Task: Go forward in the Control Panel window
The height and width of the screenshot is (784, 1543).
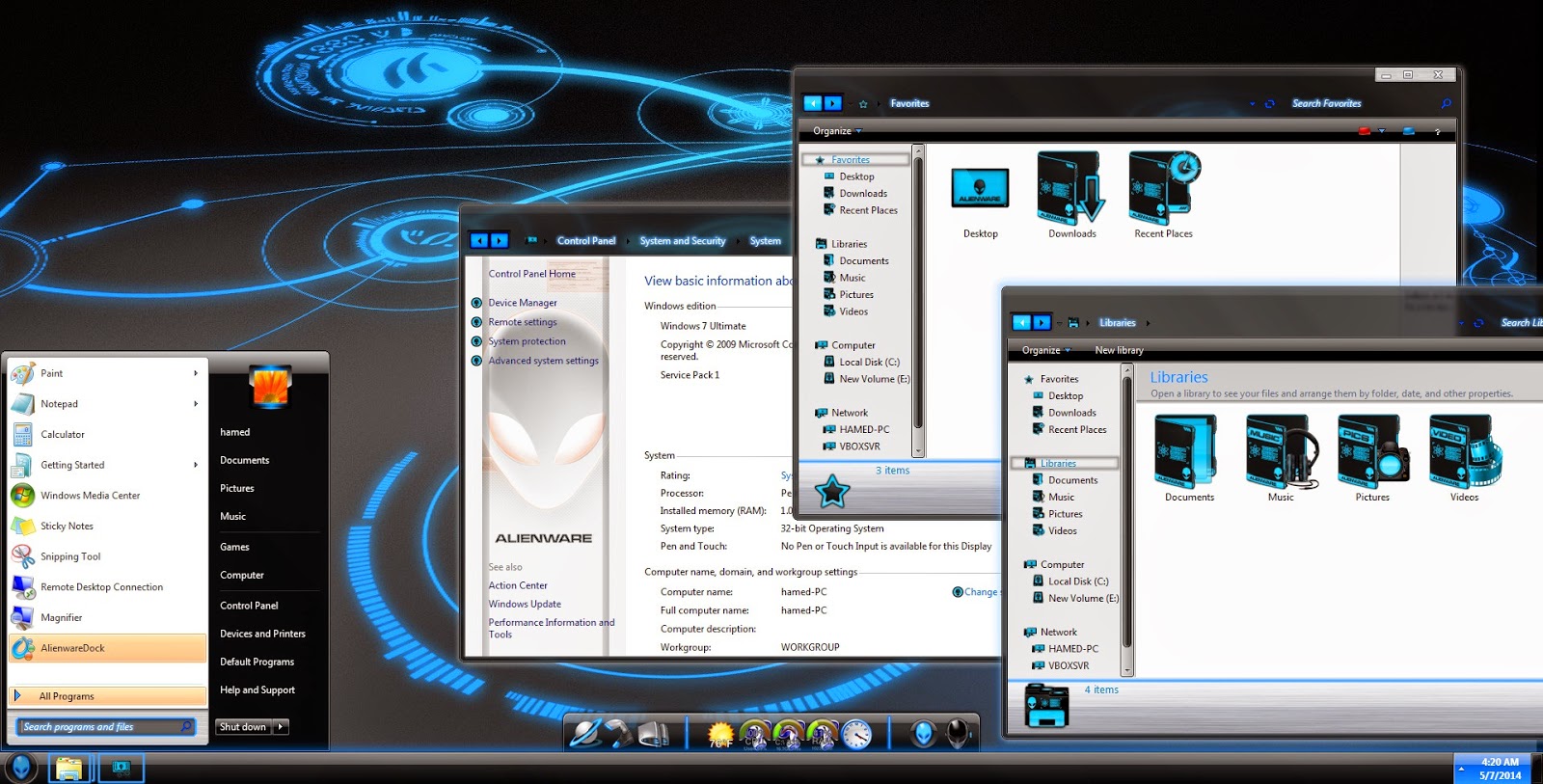Action: [x=500, y=241]
